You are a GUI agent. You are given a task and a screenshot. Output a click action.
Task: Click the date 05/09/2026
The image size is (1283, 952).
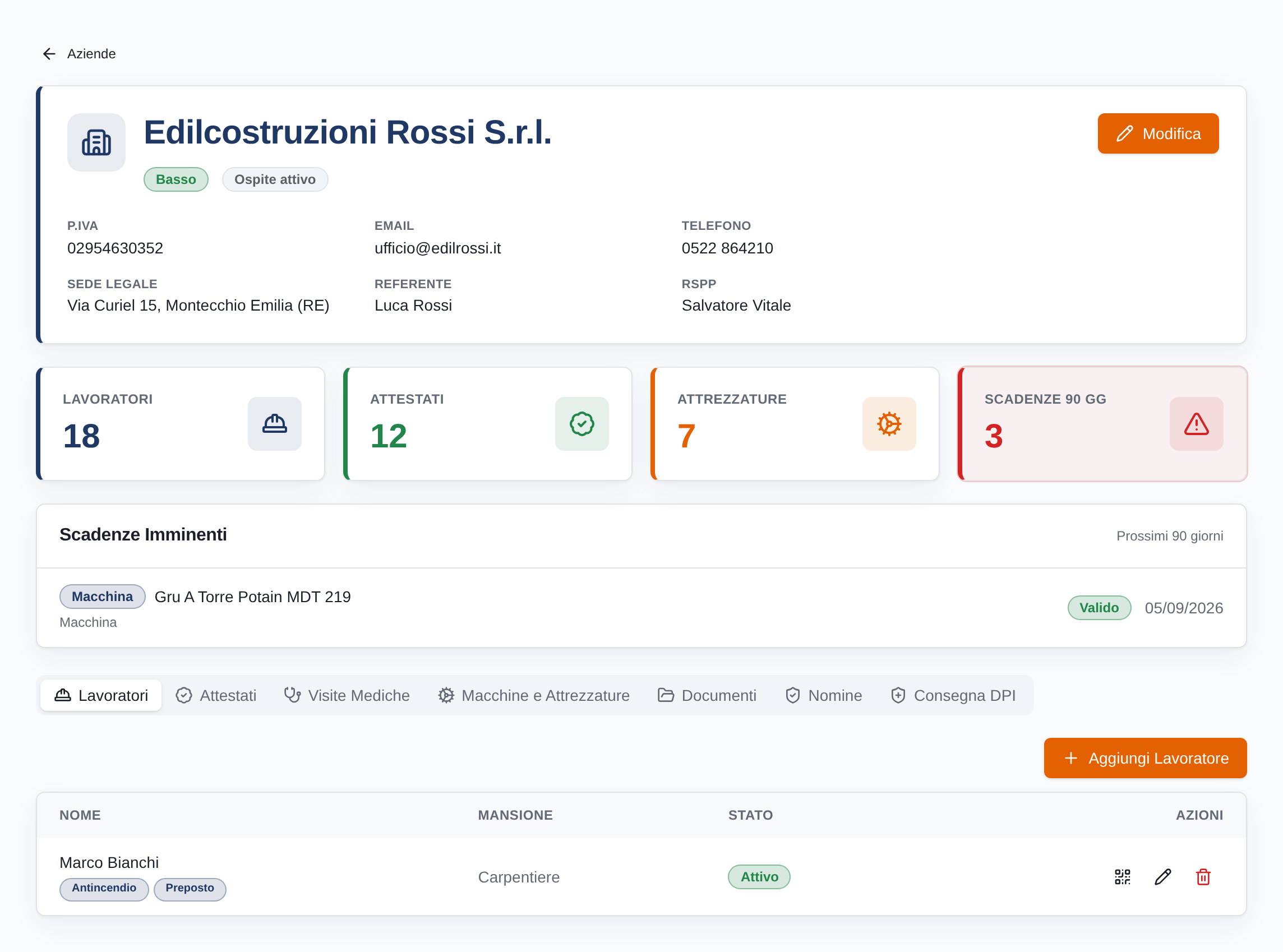pyautogui.click(x=1183, y=607)
